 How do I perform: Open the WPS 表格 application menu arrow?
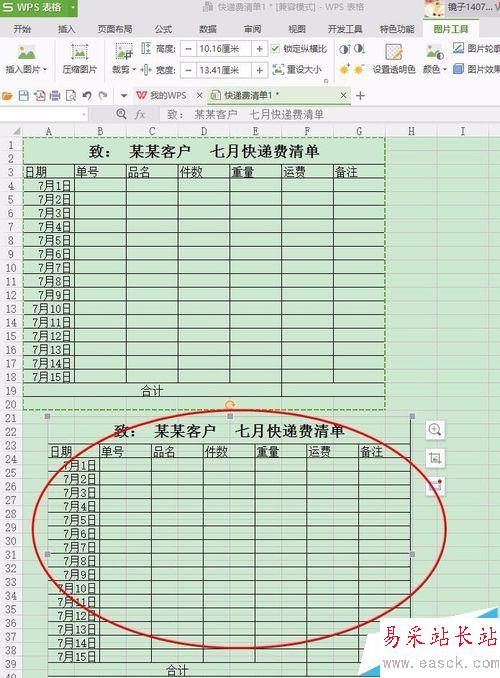(x=73, y=7)
